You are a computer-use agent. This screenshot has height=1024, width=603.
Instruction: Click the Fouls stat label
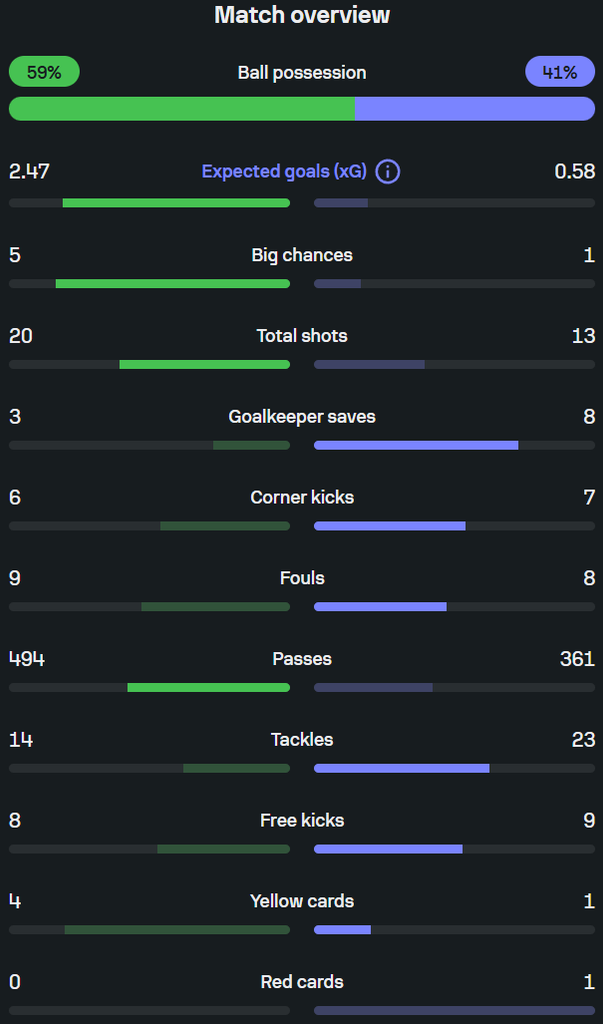point(302,578)
